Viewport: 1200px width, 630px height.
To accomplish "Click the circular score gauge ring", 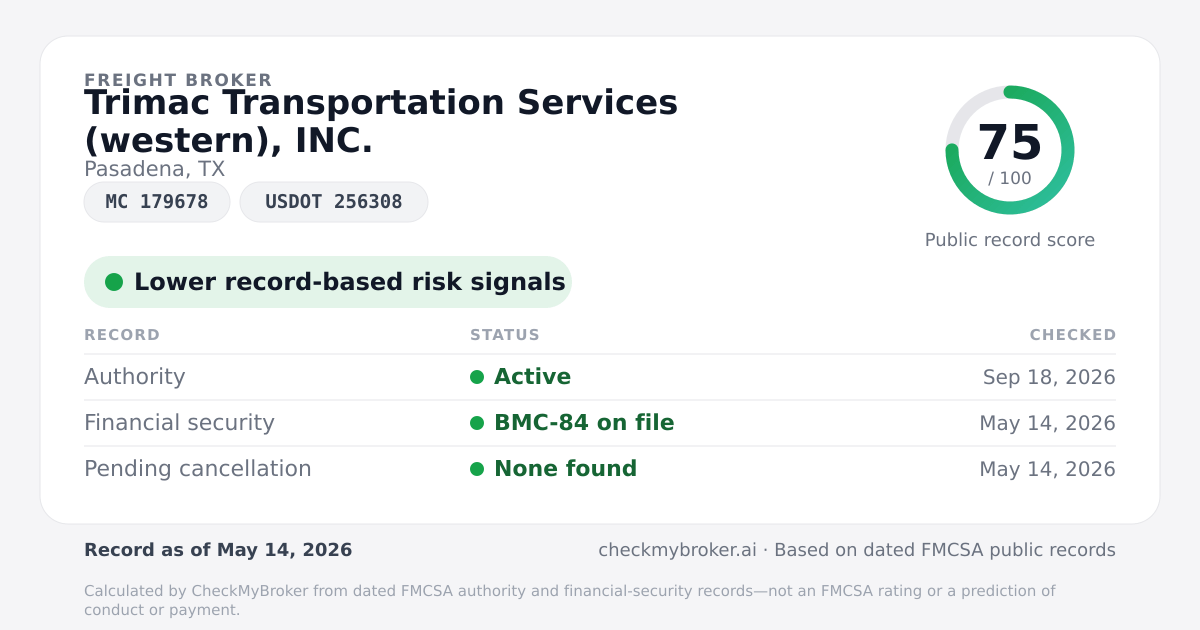I will coord(1010,150).
